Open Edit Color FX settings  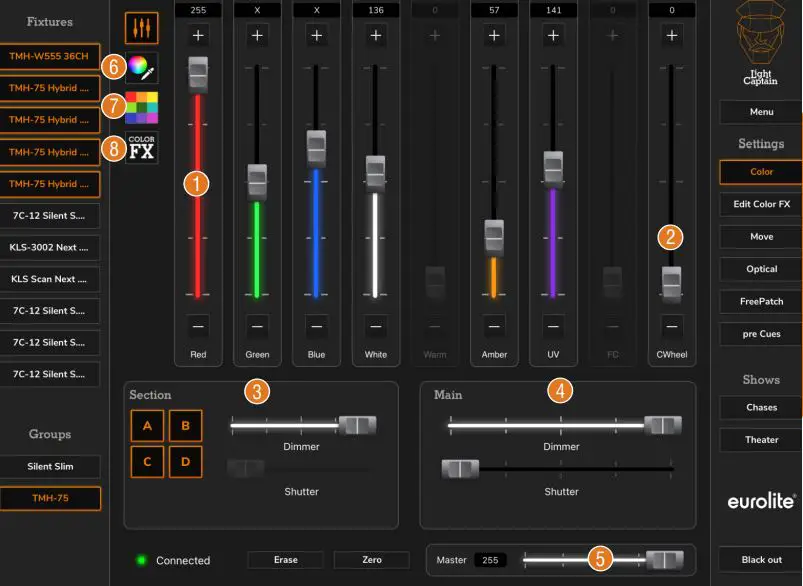761,204
